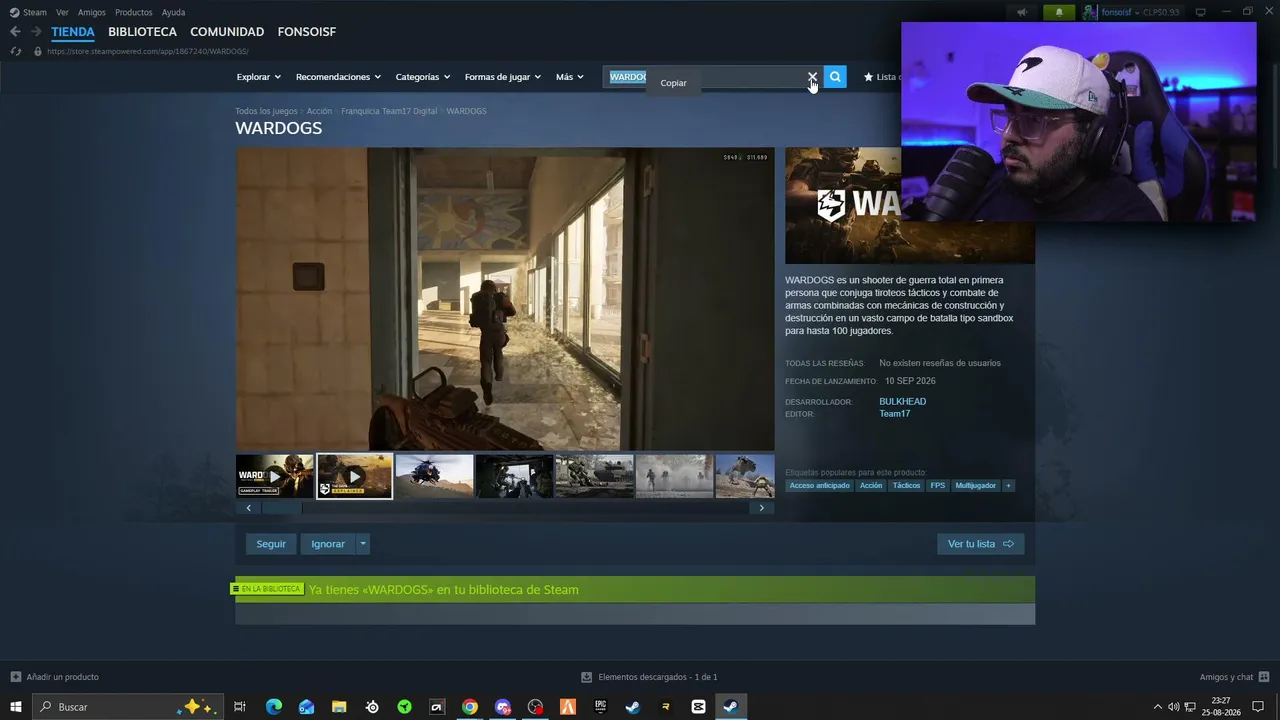Open the Productos menu

point(134,12)
